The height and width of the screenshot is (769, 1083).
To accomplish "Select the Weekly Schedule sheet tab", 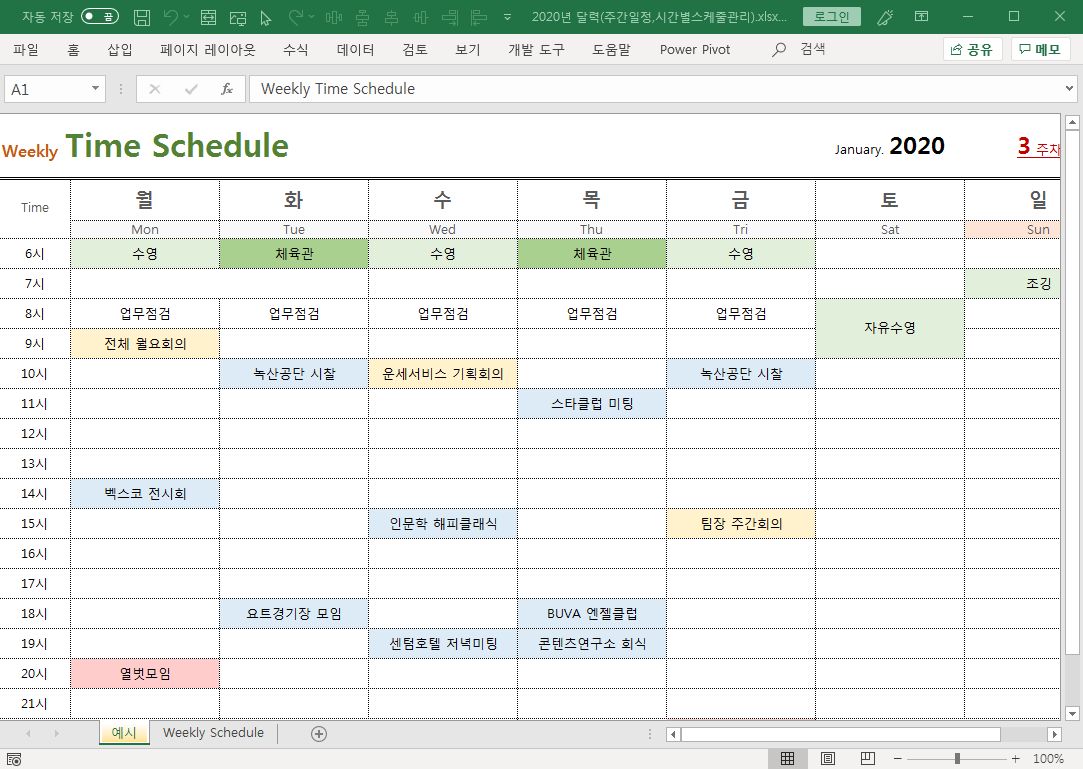I will pyautogui.click(x=213, y=733).
